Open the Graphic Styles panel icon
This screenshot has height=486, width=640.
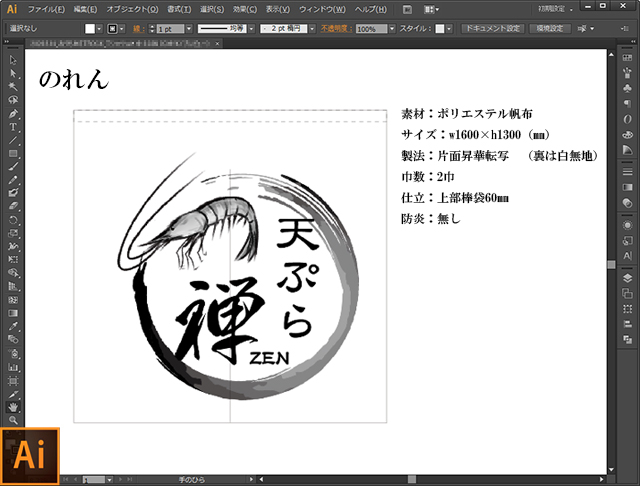tap(627, 241)
